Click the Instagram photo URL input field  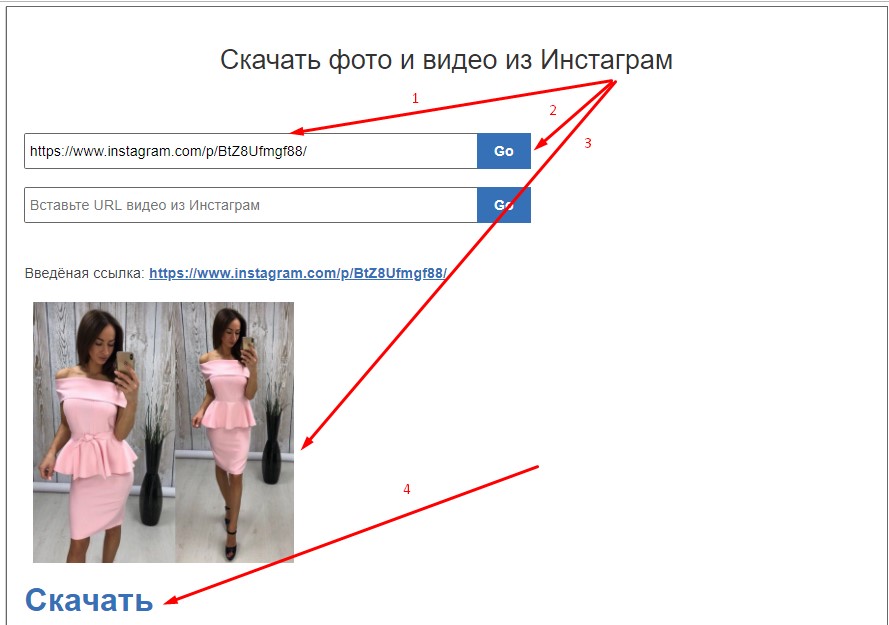[251, 151]
